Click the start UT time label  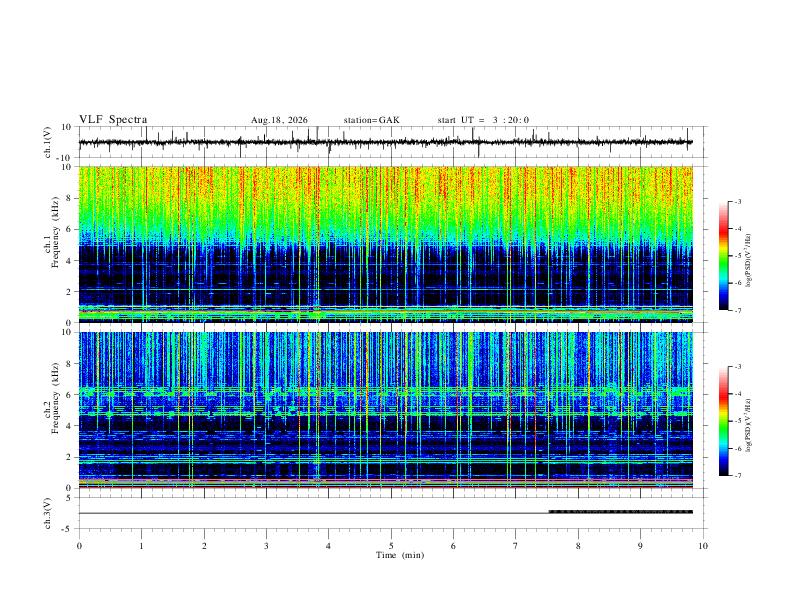coord(483,120)
